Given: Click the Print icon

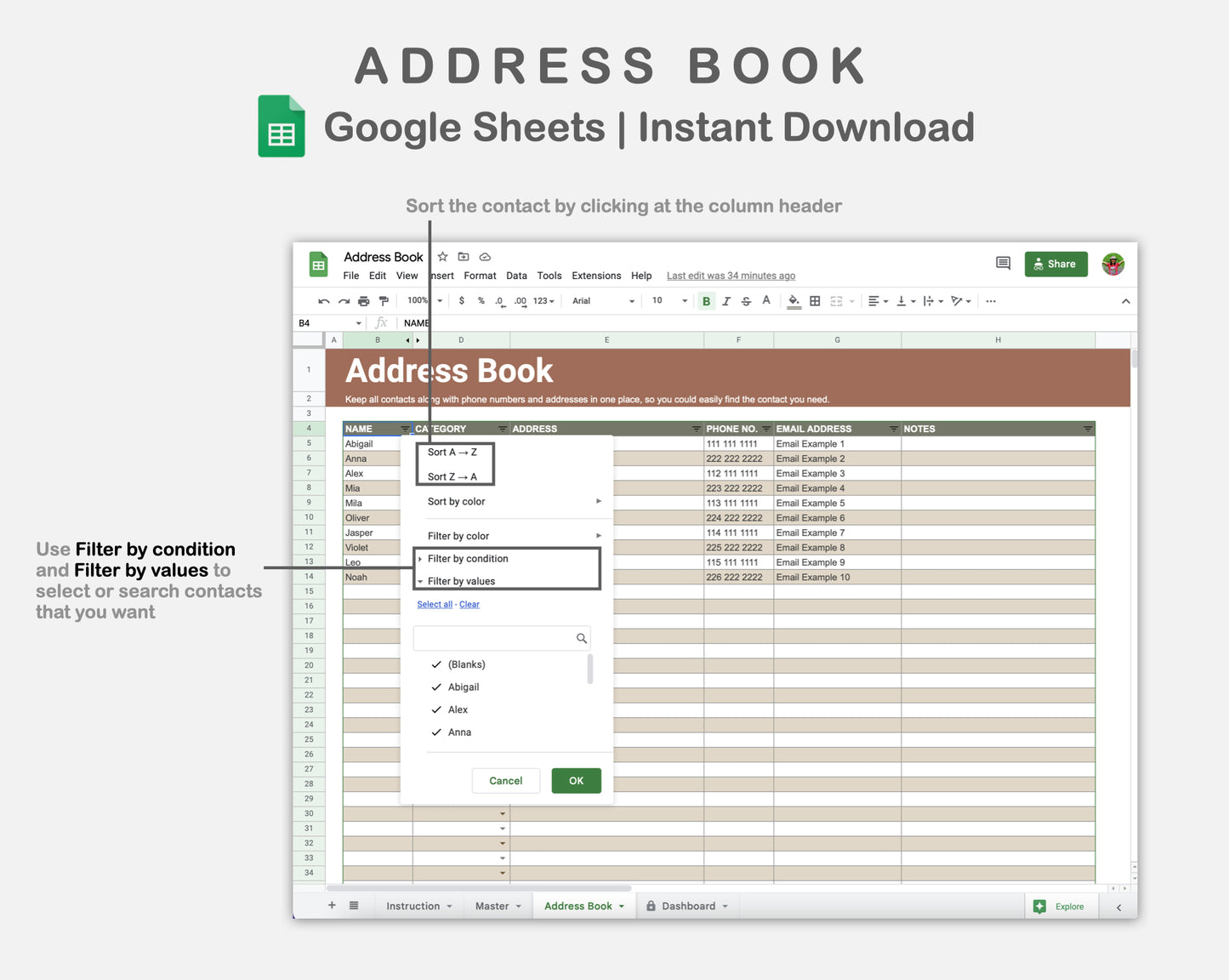Looking at the screenshot, I should point(363,300).
